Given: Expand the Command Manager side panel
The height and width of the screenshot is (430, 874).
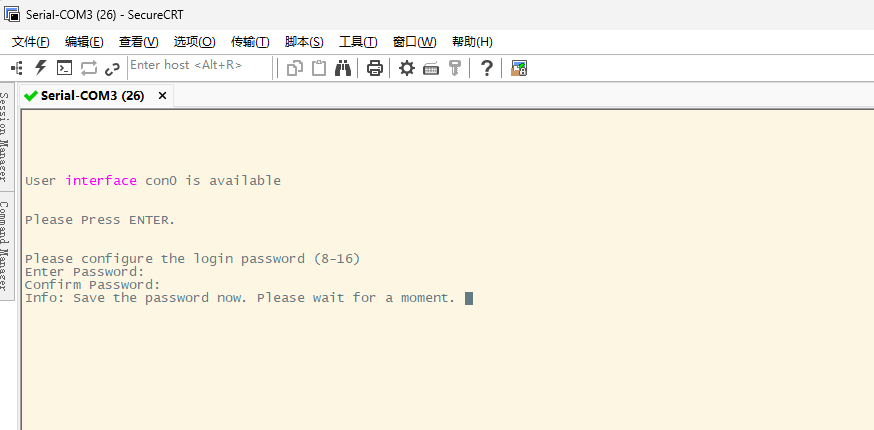Looking at the screenshot, I should pos(6,245).
